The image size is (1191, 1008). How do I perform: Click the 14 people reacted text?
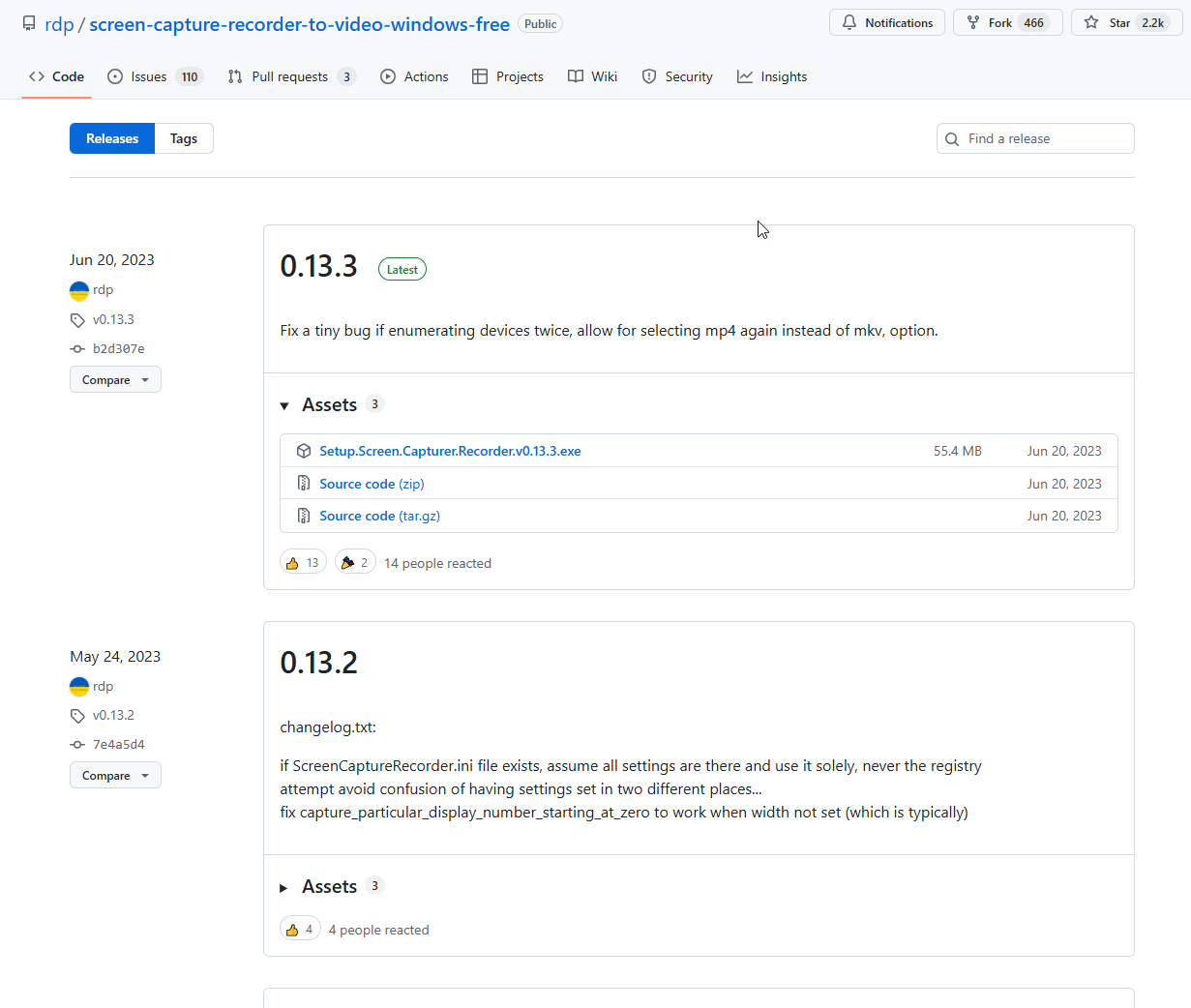point(437,563)
